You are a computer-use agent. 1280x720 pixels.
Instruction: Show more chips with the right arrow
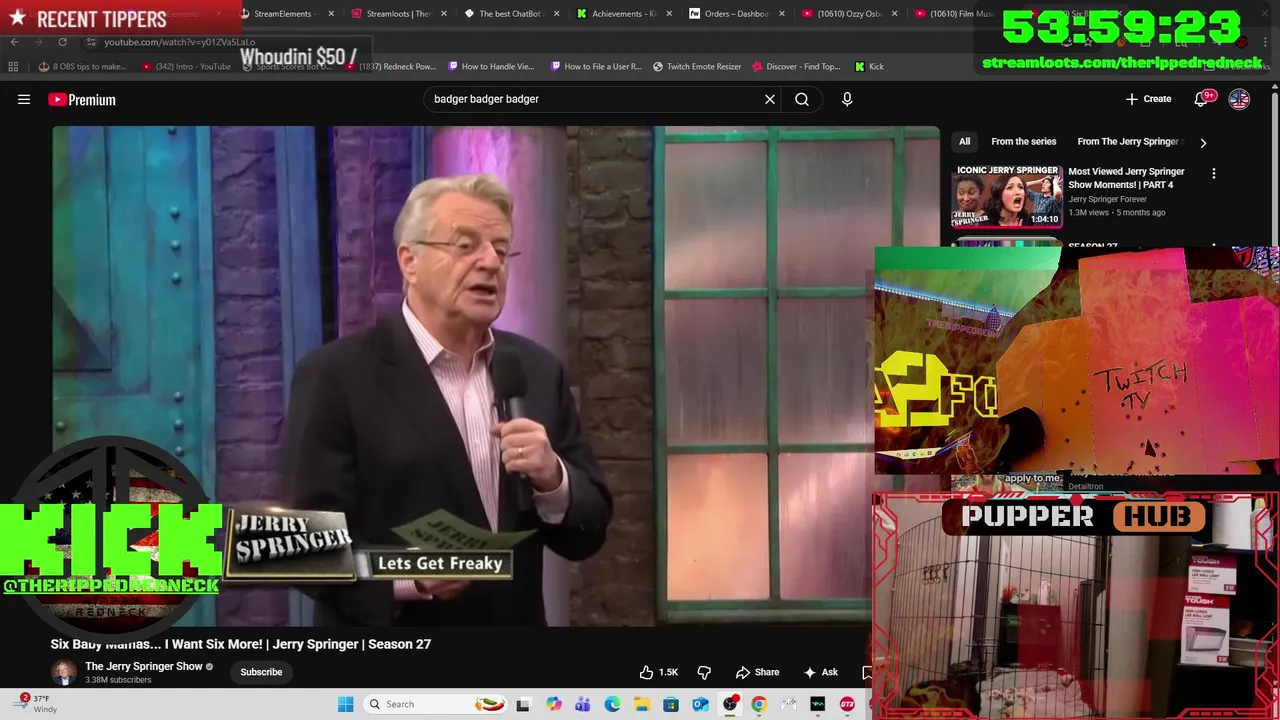[1203, 142]
